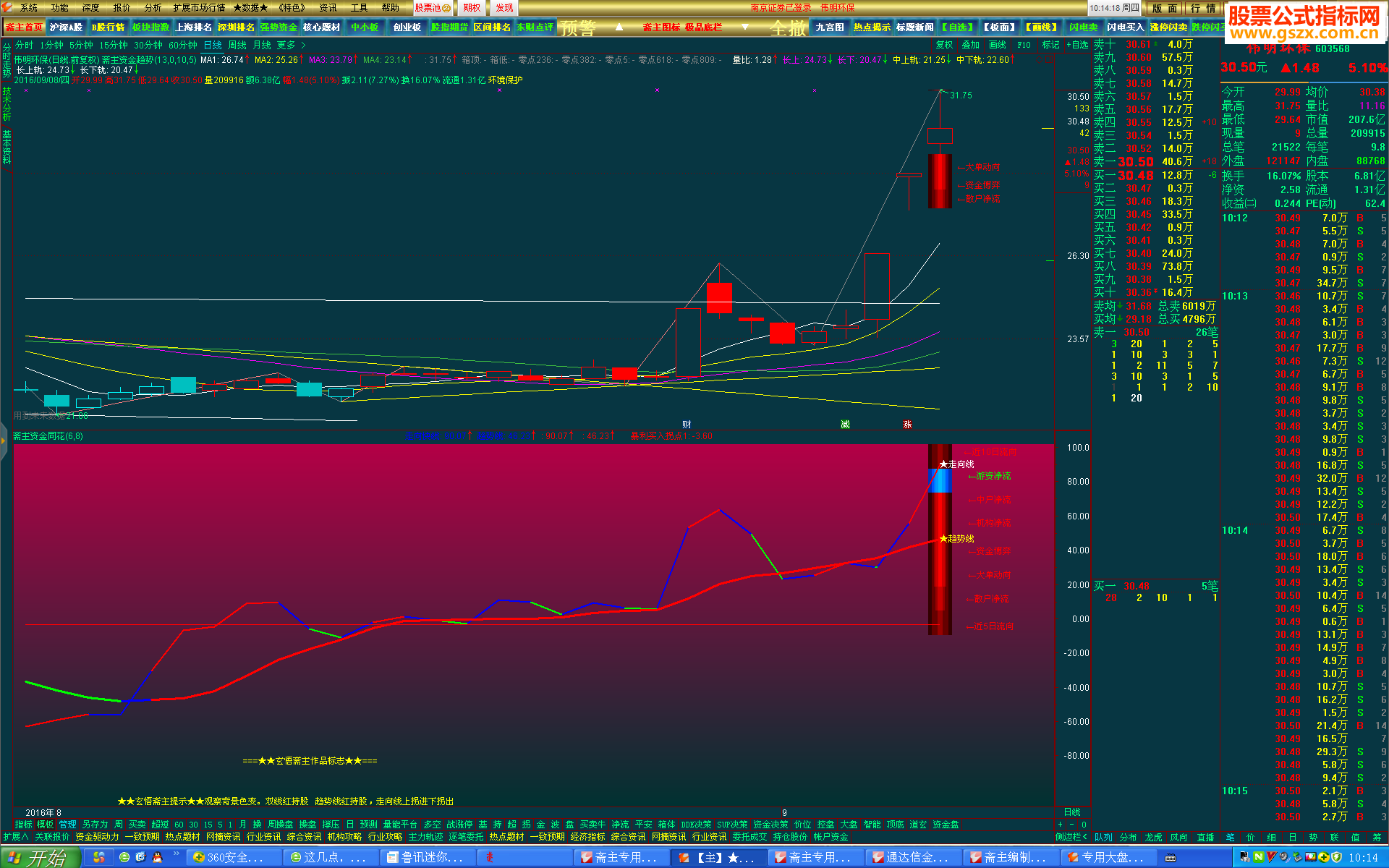Select the 笔 tab in trade panel
This screenshot has width=1389, height=868.
(1230, 838)
